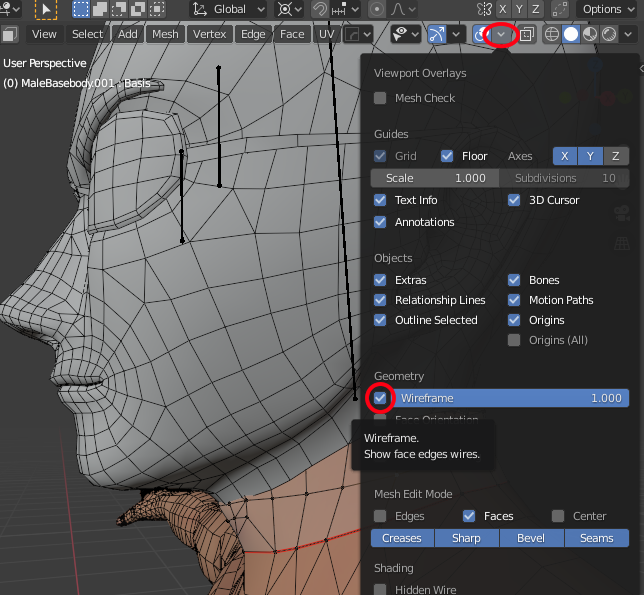Toggle the Creases overlay button
Viewport: 644px width, 595px height.
(x=403, y=538)
